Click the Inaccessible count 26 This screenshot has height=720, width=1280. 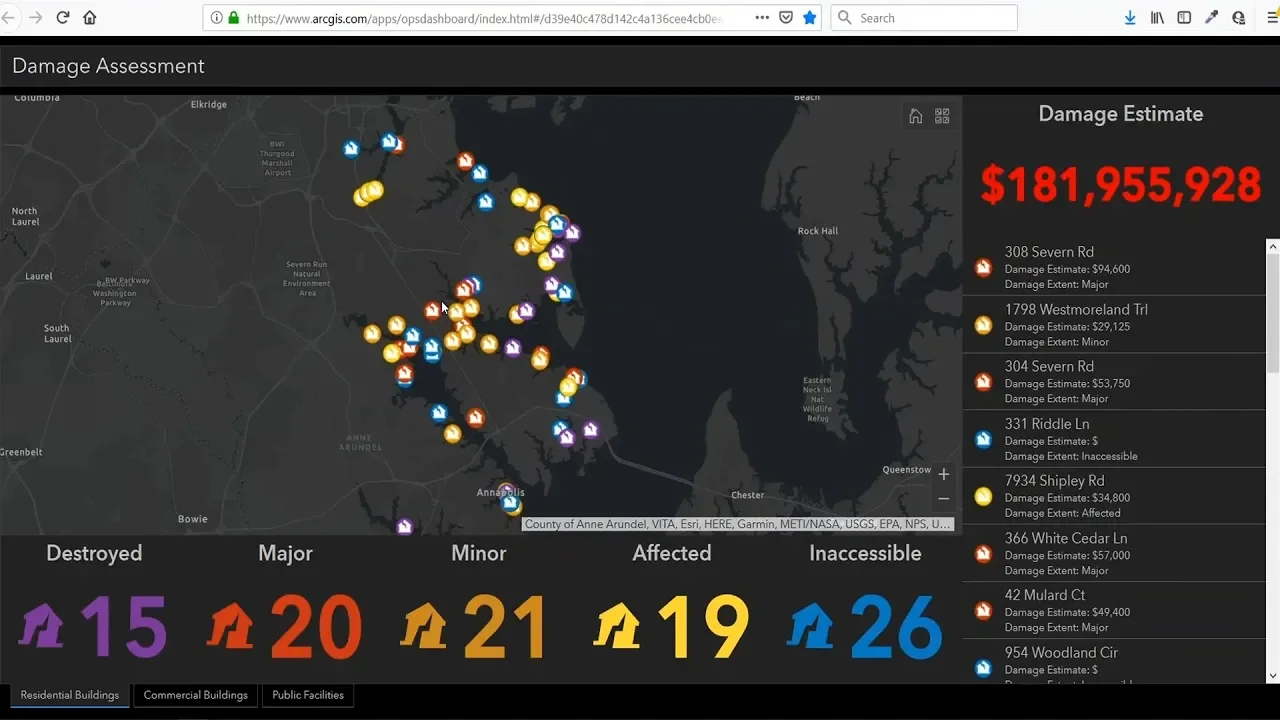896,628
